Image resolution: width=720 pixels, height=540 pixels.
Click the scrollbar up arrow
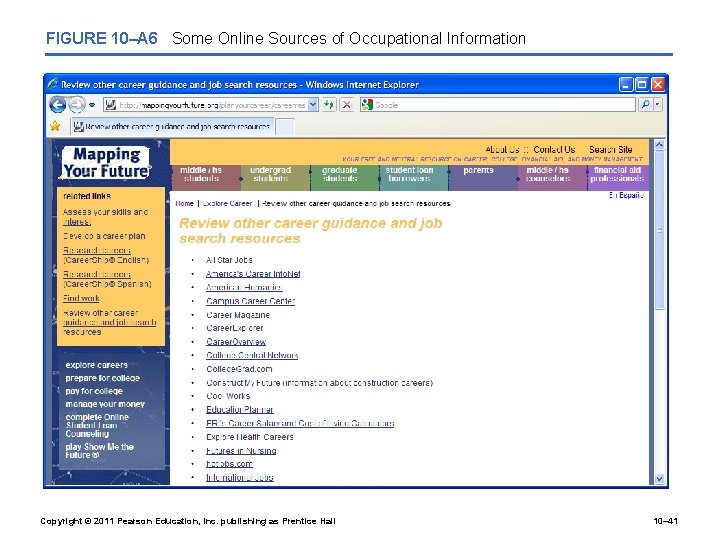(x=659, y=145)
